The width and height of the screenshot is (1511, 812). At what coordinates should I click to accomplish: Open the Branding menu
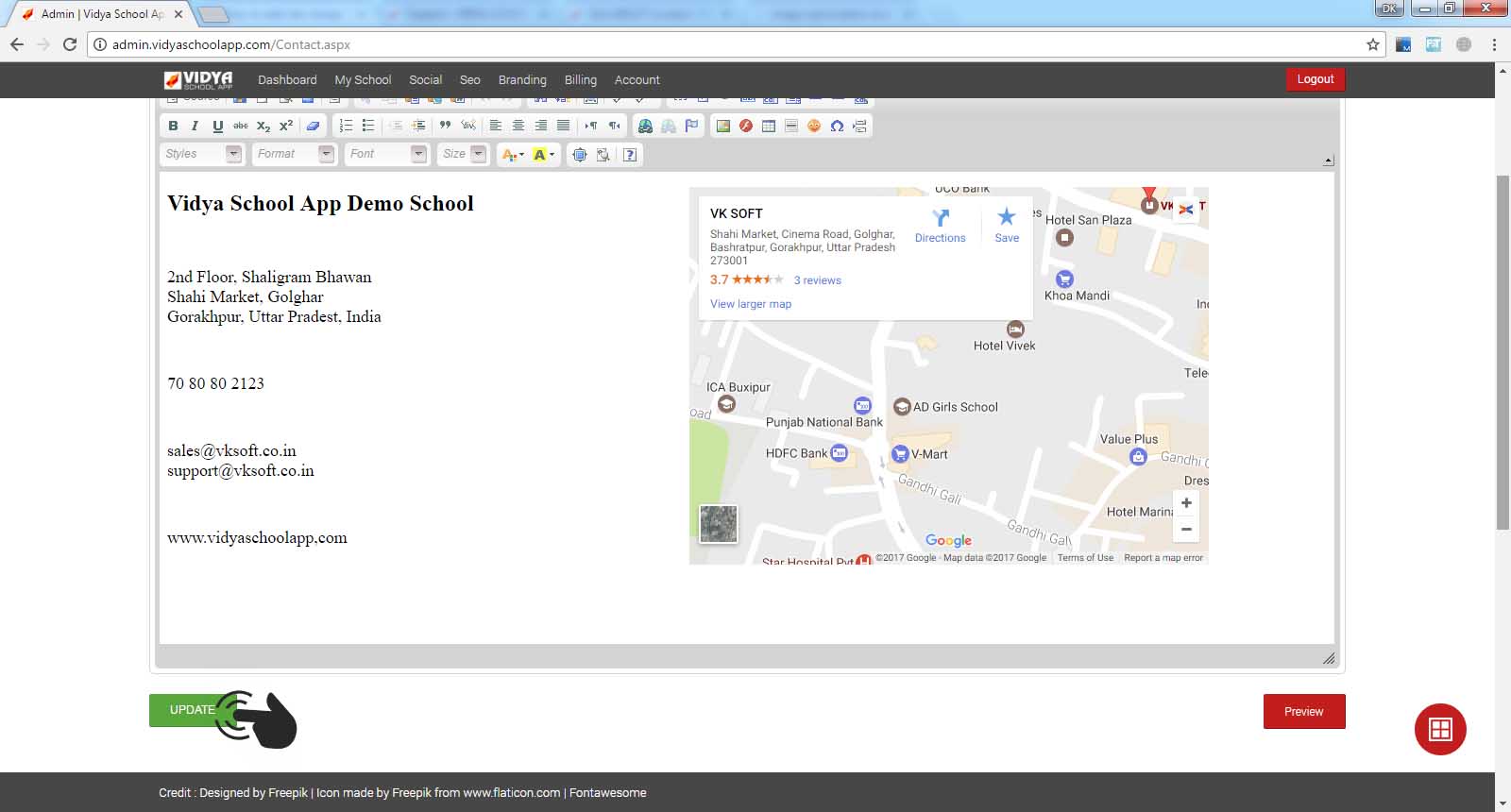(522, 80)
